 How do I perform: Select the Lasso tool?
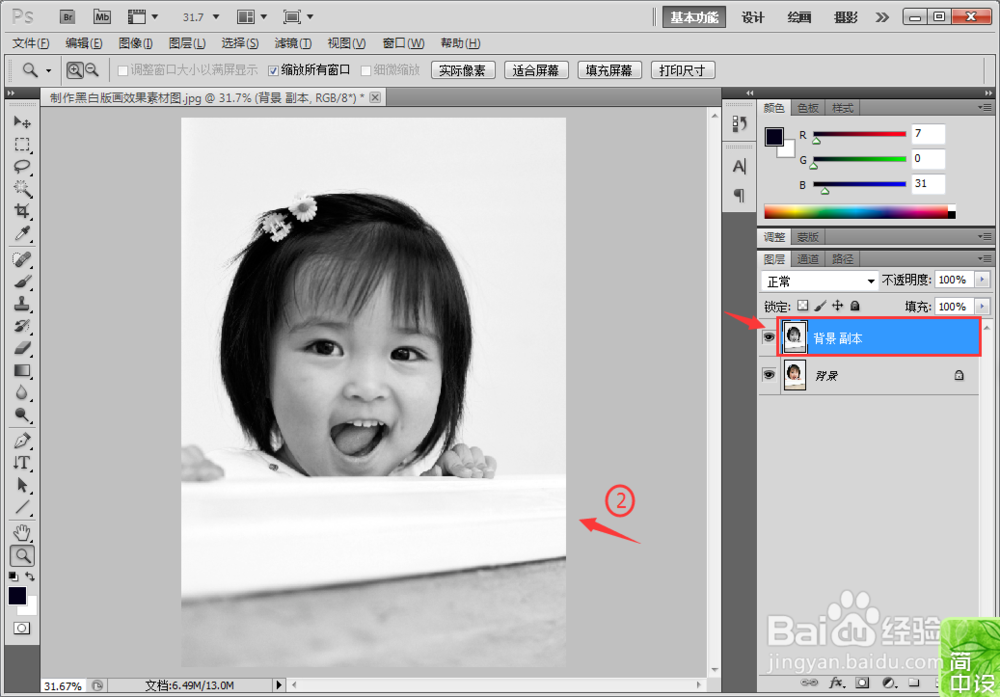pyautogui.click(x=22, y=167)
